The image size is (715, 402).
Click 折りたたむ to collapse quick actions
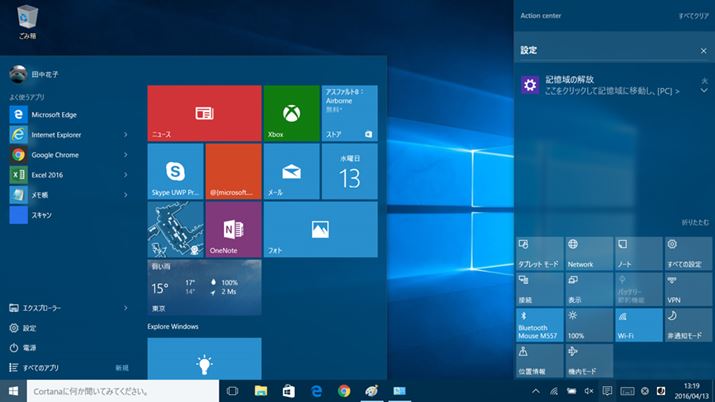(694, 221)
